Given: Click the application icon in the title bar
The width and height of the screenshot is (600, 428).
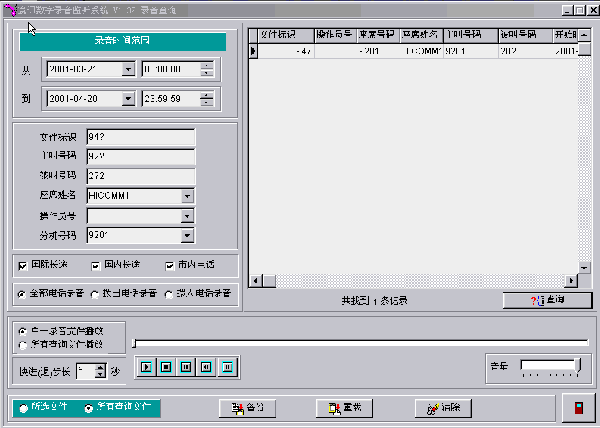Looking at the screenshot, I should click(x=10, y=9).
